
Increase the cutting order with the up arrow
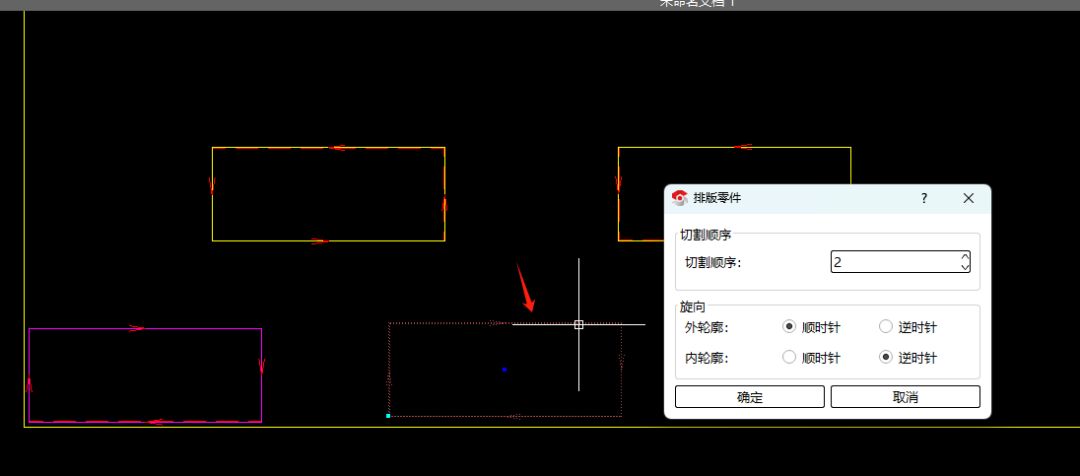point(965,257)
